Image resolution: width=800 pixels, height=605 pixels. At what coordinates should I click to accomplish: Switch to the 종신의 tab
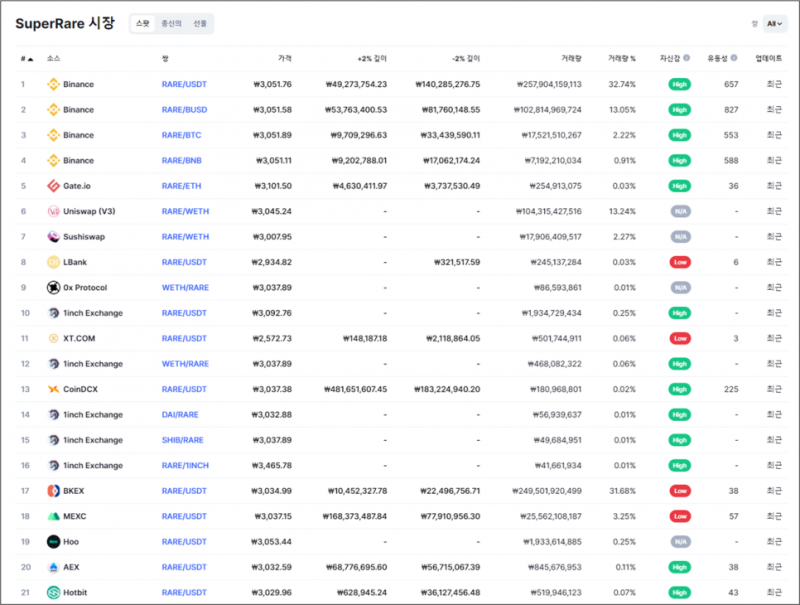point(171,23)
